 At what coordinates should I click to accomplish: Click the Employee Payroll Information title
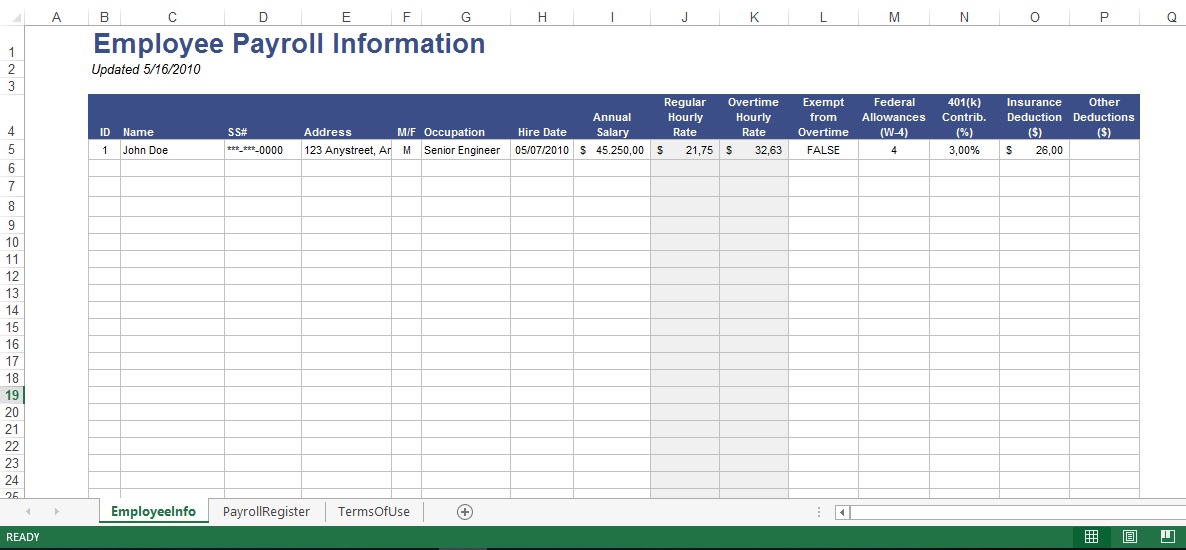pos(288,44)
